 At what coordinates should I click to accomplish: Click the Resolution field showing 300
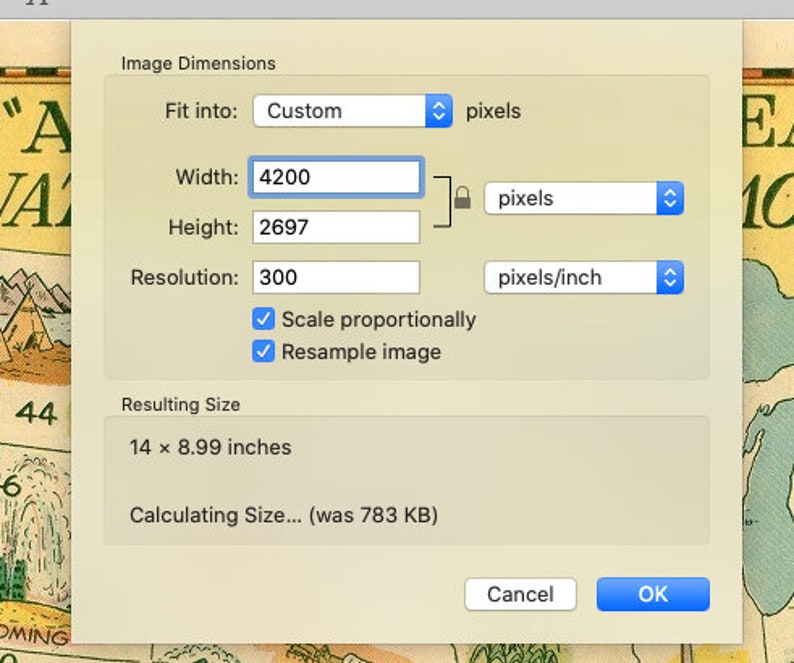336,277
